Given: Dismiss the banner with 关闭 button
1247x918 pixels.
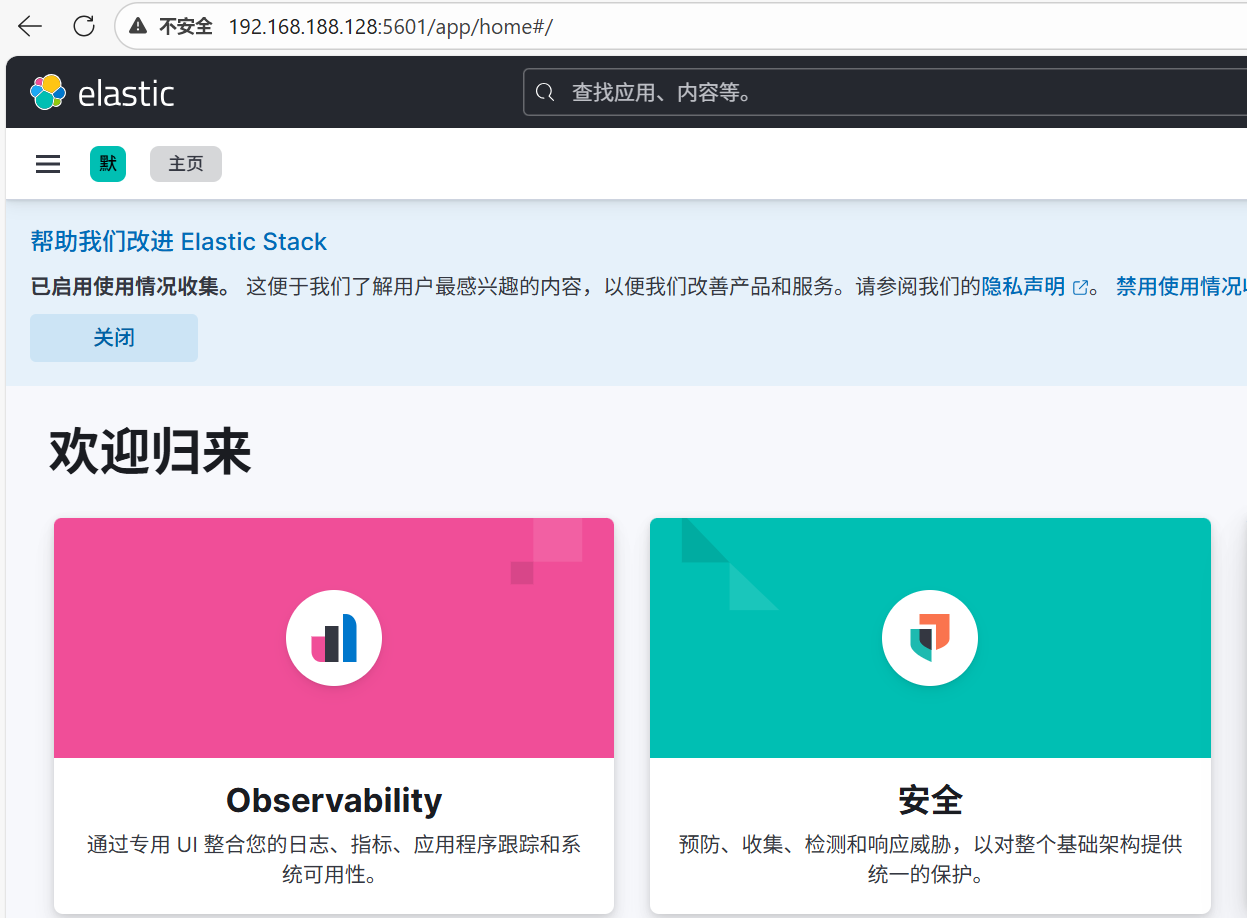Looking at the screenshot, I should click(114, 338).
